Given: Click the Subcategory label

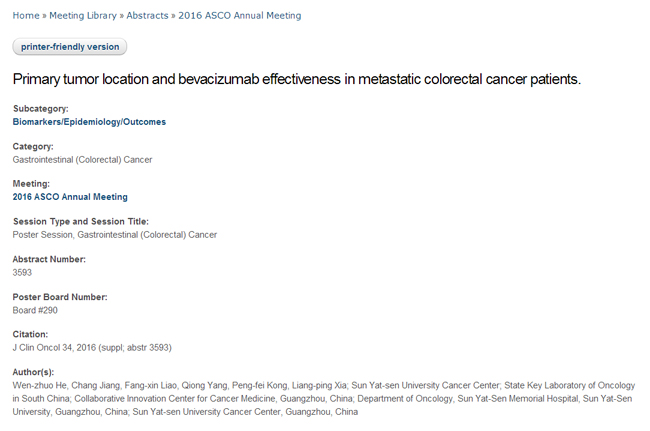Looking at the screenshot, I should (x=41, y=108).
